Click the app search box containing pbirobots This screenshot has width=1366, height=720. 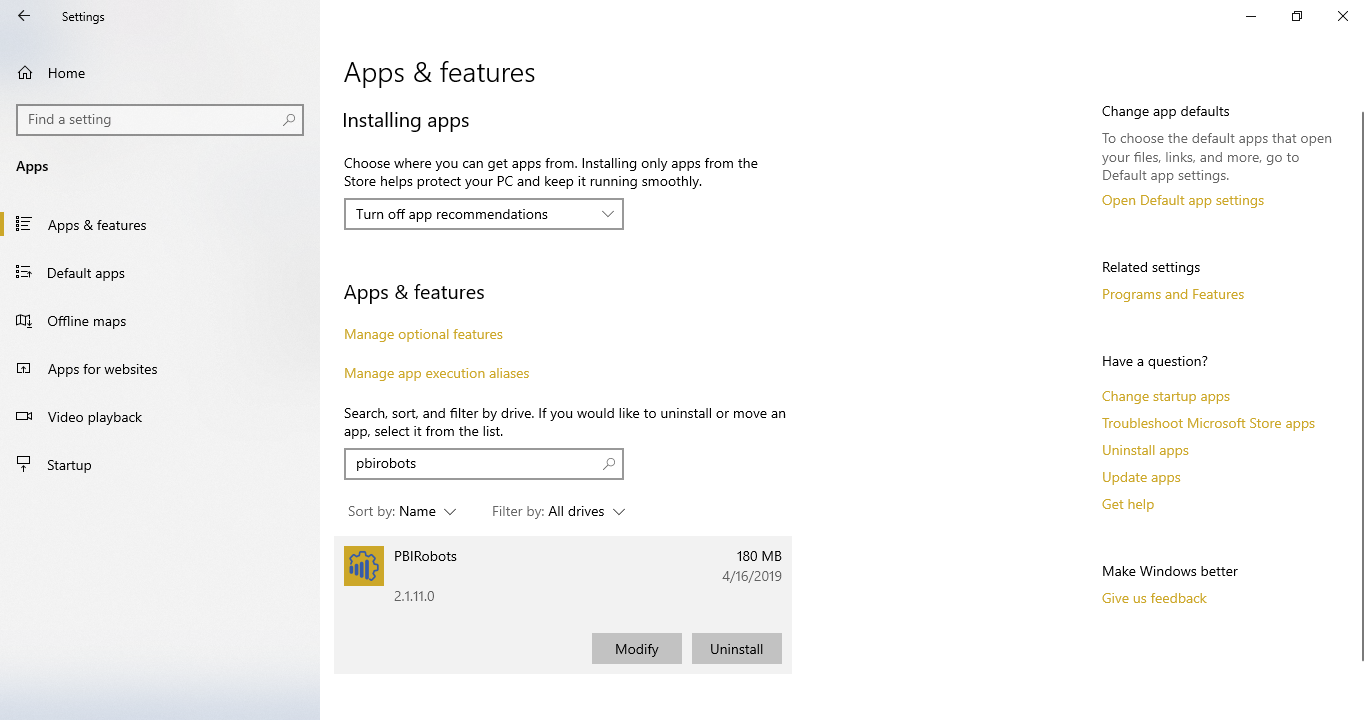tap(484, 464)
